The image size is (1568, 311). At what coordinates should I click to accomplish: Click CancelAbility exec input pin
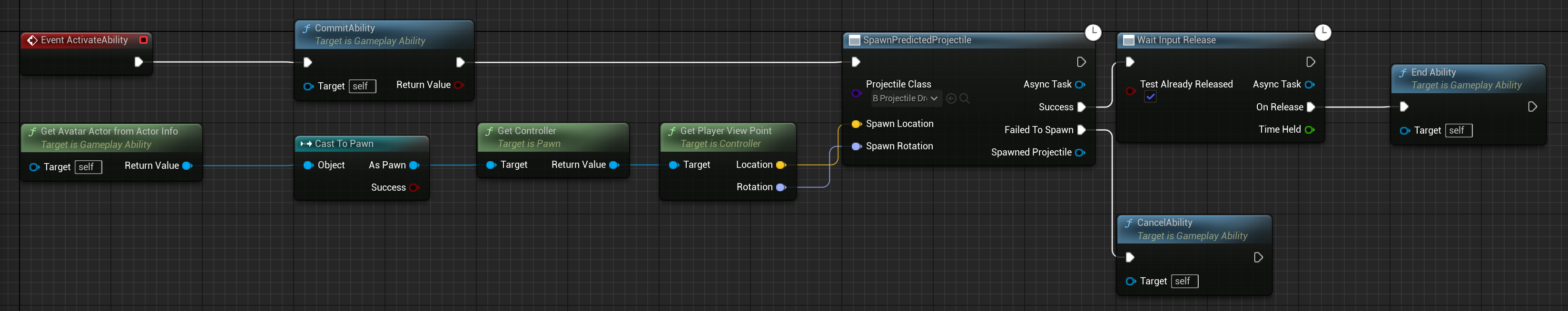pyautogui.click(x=1130, y=257)
